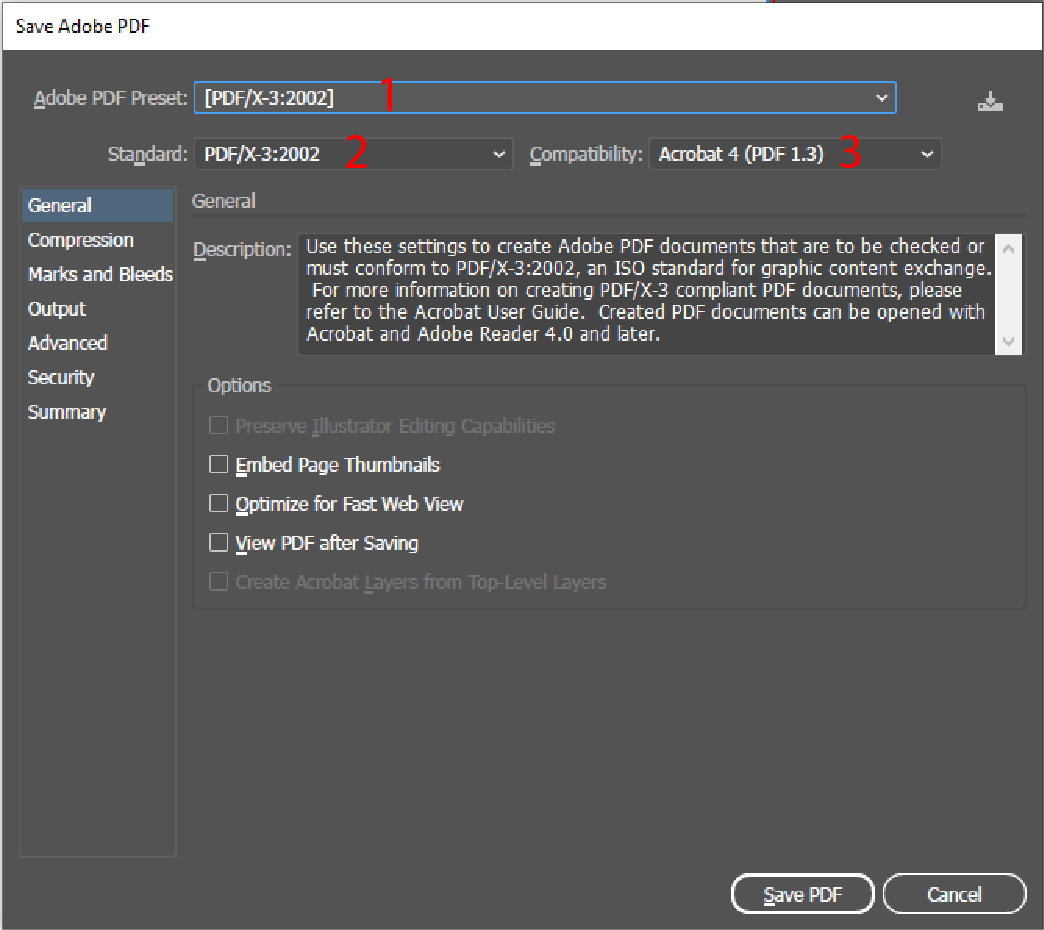Check View PDF after Saving
1044x930 pixels.
pyautogui.click(x=218, y=543)
